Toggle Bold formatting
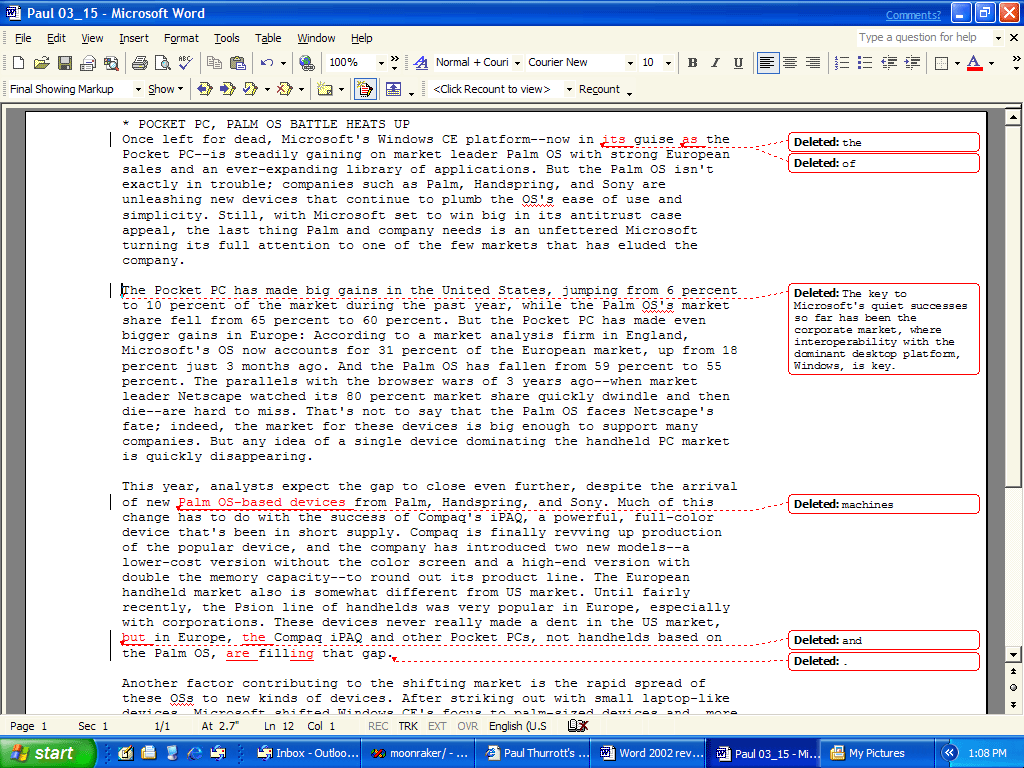 692,63
